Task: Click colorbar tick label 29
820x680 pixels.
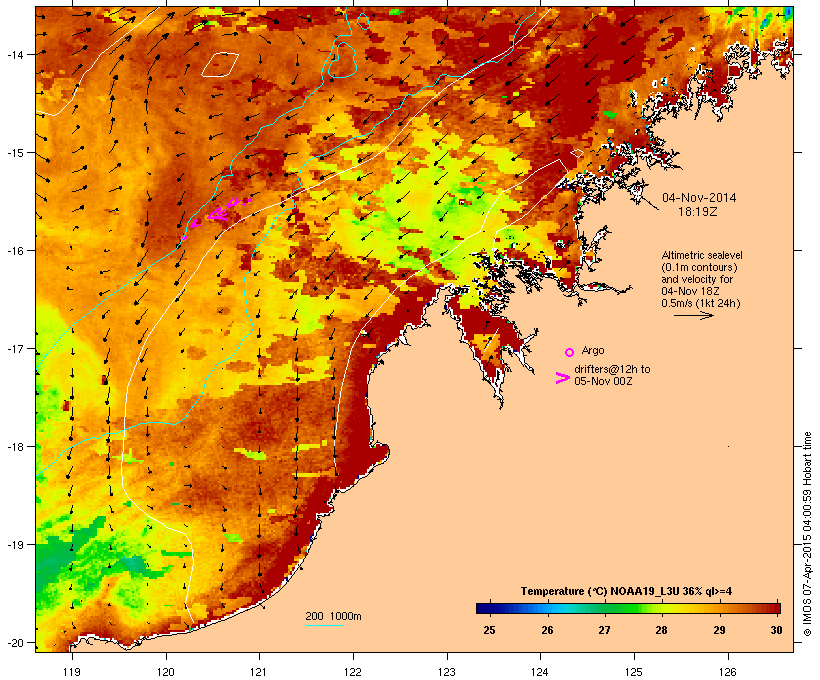Action: (719, 630)
